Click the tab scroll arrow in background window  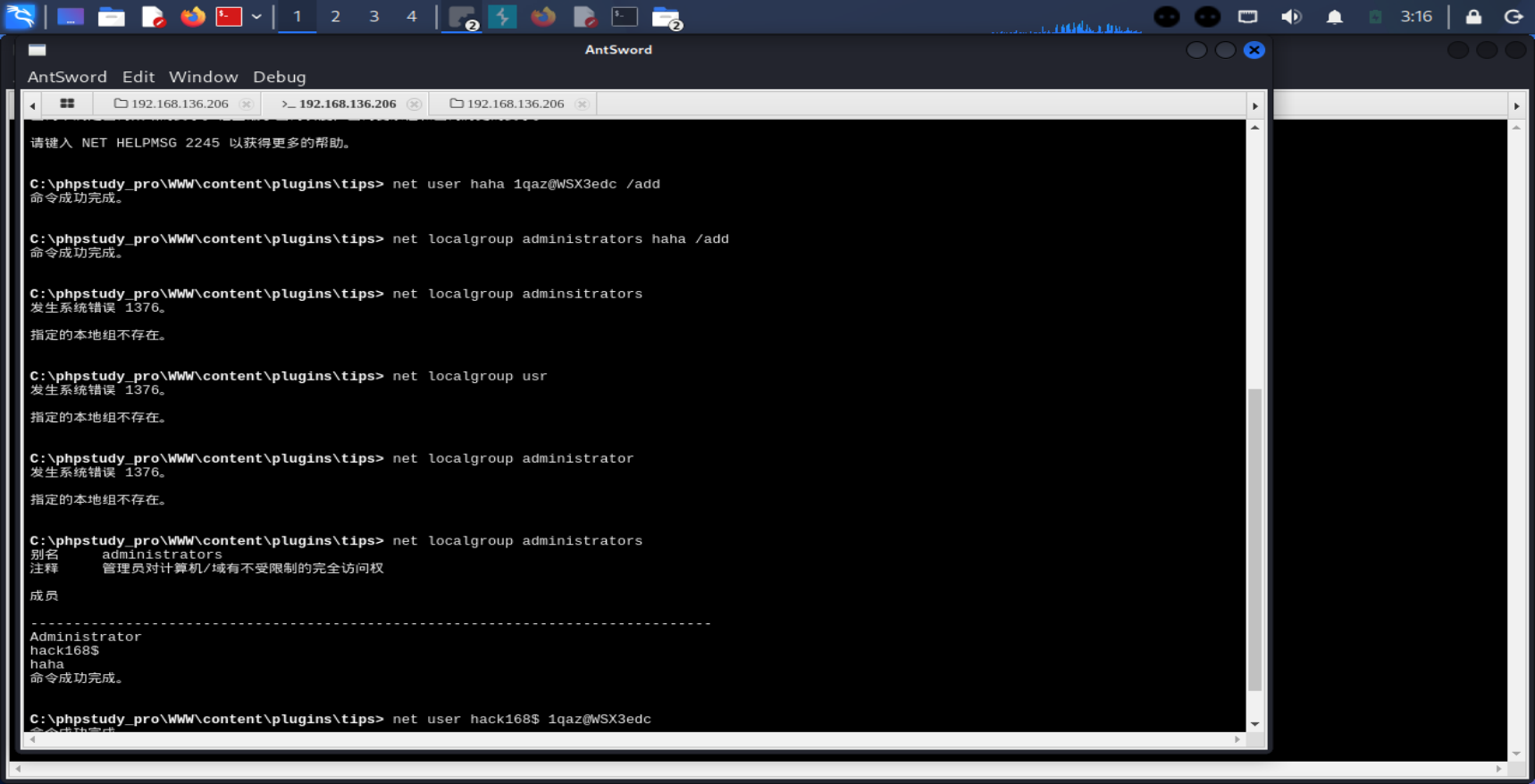click(x=1516, y=105)
